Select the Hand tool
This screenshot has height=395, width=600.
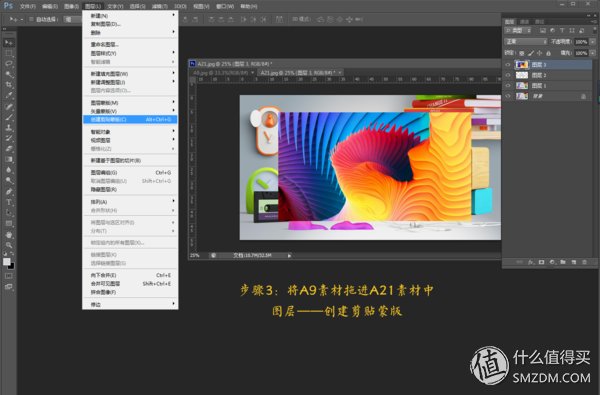(9, 235)
